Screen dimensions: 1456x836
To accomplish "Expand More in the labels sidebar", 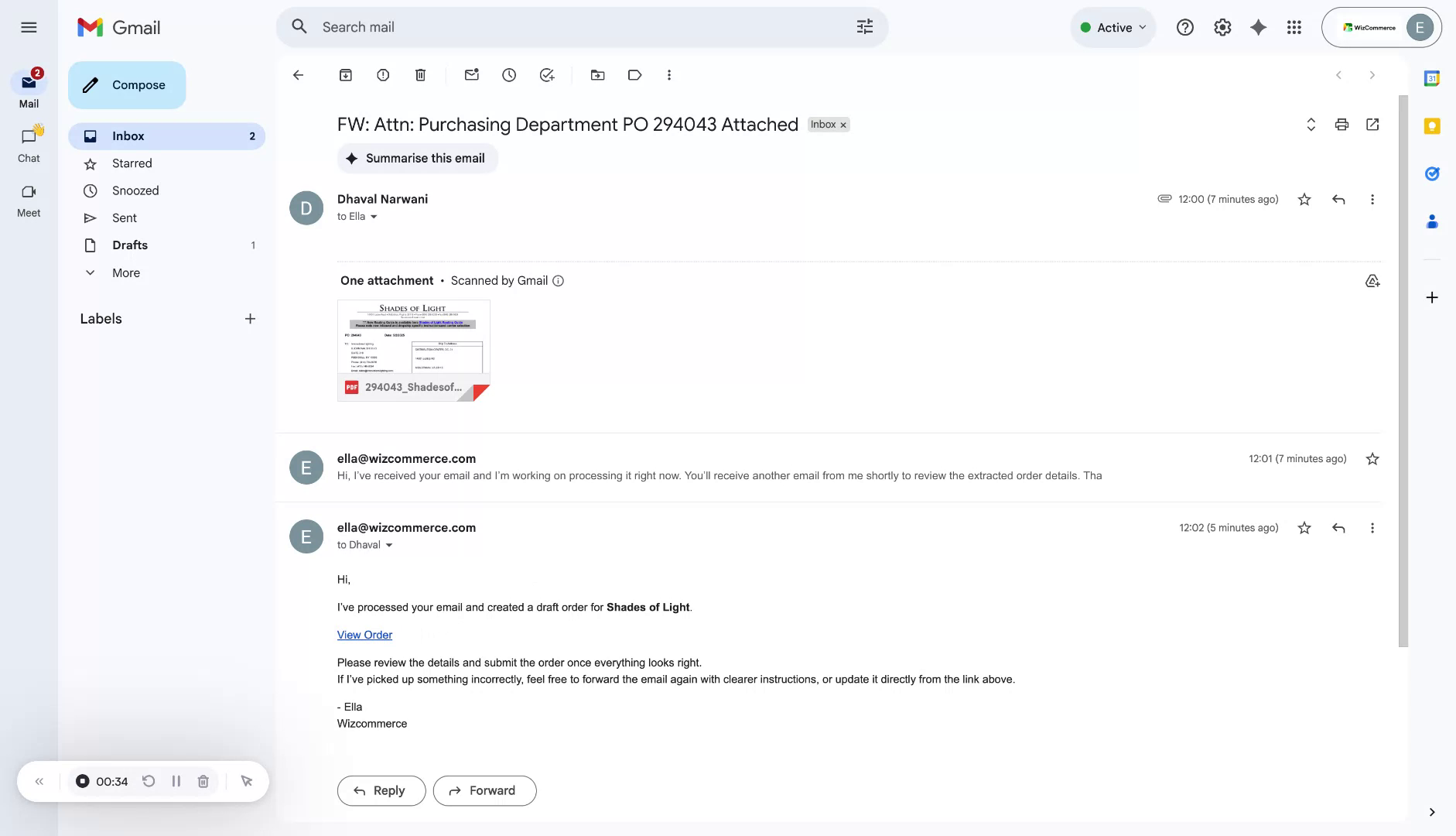I will [125, 272].
